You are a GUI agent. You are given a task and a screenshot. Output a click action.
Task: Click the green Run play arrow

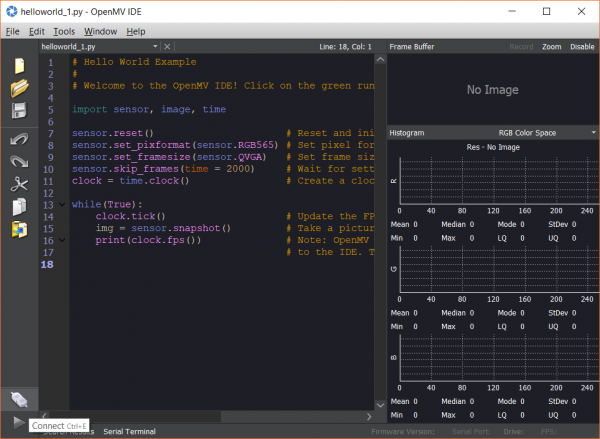pyautogui.click(x=19, y=422)
